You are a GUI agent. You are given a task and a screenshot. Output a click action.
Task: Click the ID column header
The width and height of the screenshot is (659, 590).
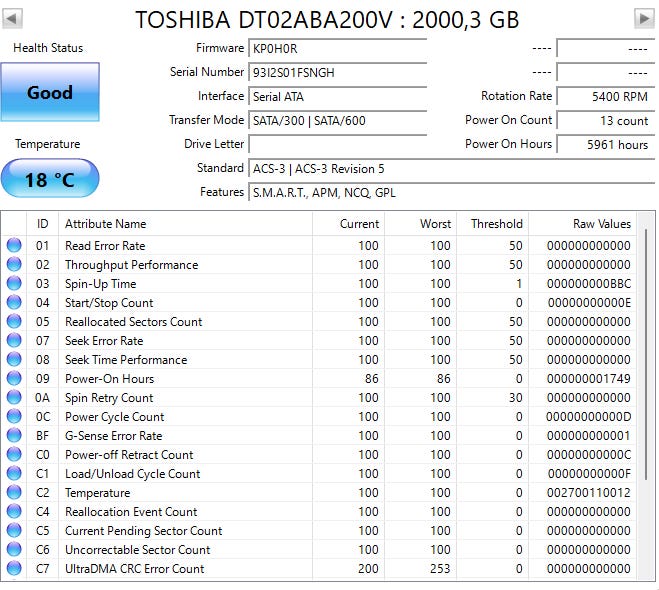point(42,224)
